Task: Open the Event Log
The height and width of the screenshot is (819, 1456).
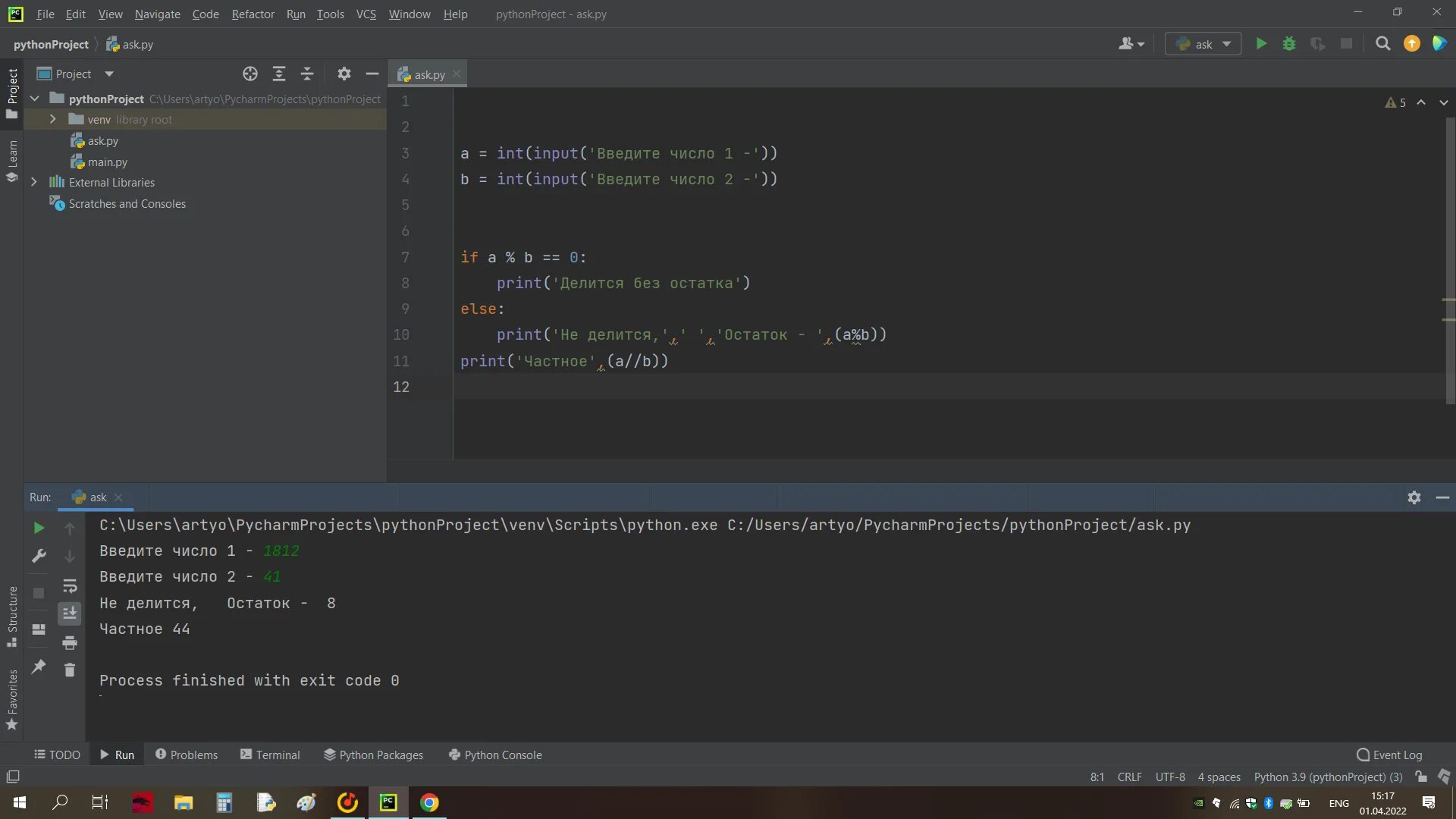Action: coord(1389,755)
